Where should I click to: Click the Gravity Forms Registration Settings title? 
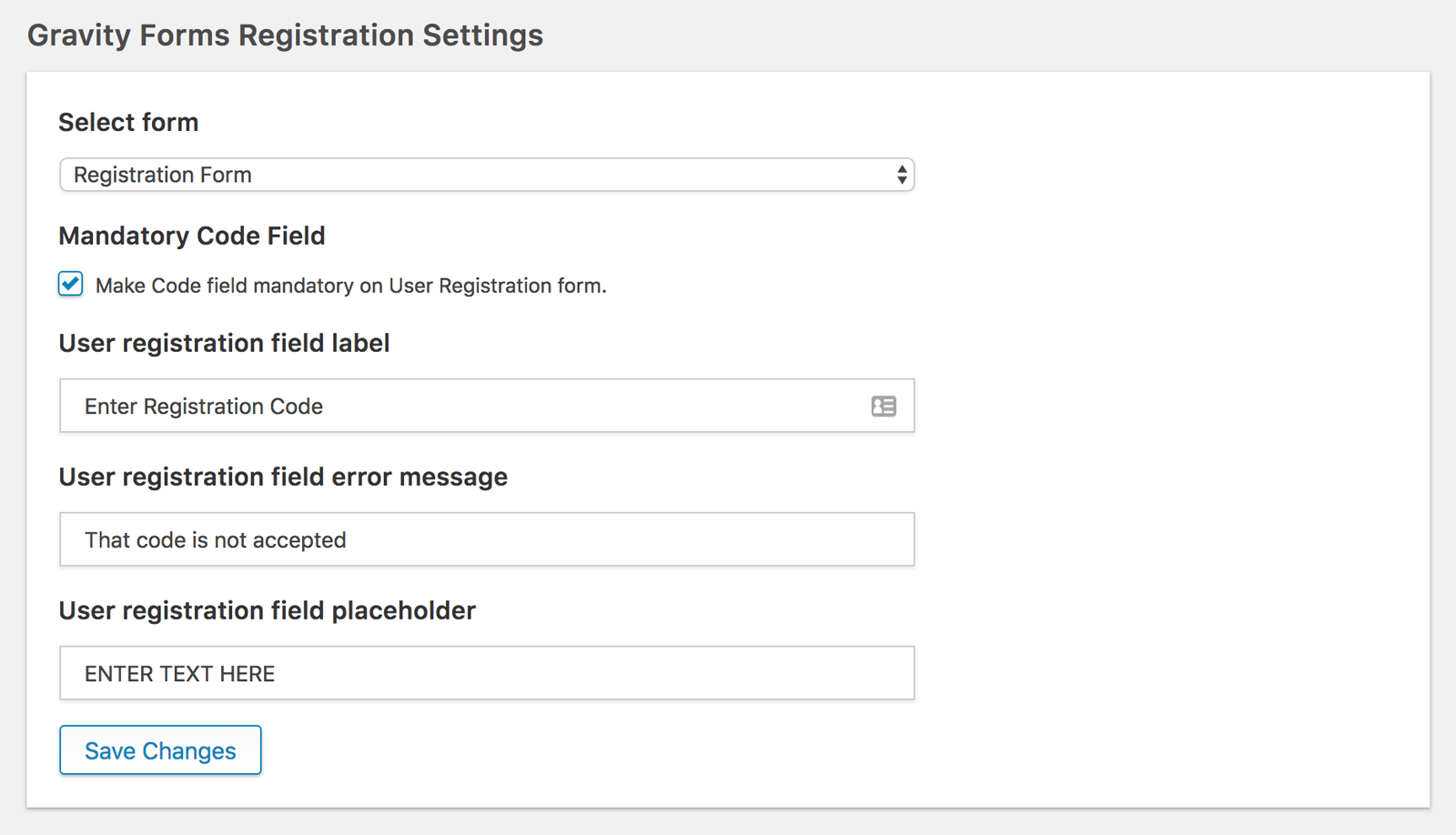pos(285,35)
